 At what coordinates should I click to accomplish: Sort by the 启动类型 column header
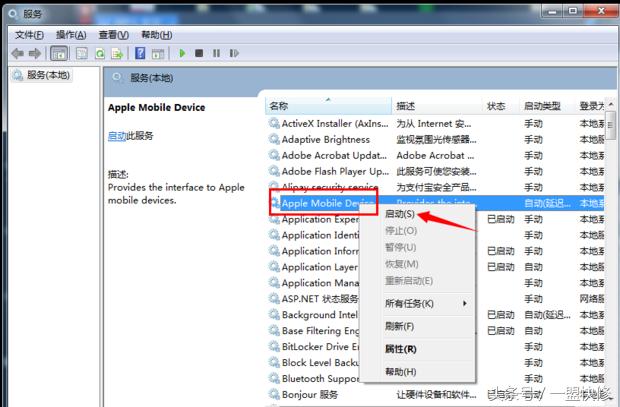click(547, 106)
